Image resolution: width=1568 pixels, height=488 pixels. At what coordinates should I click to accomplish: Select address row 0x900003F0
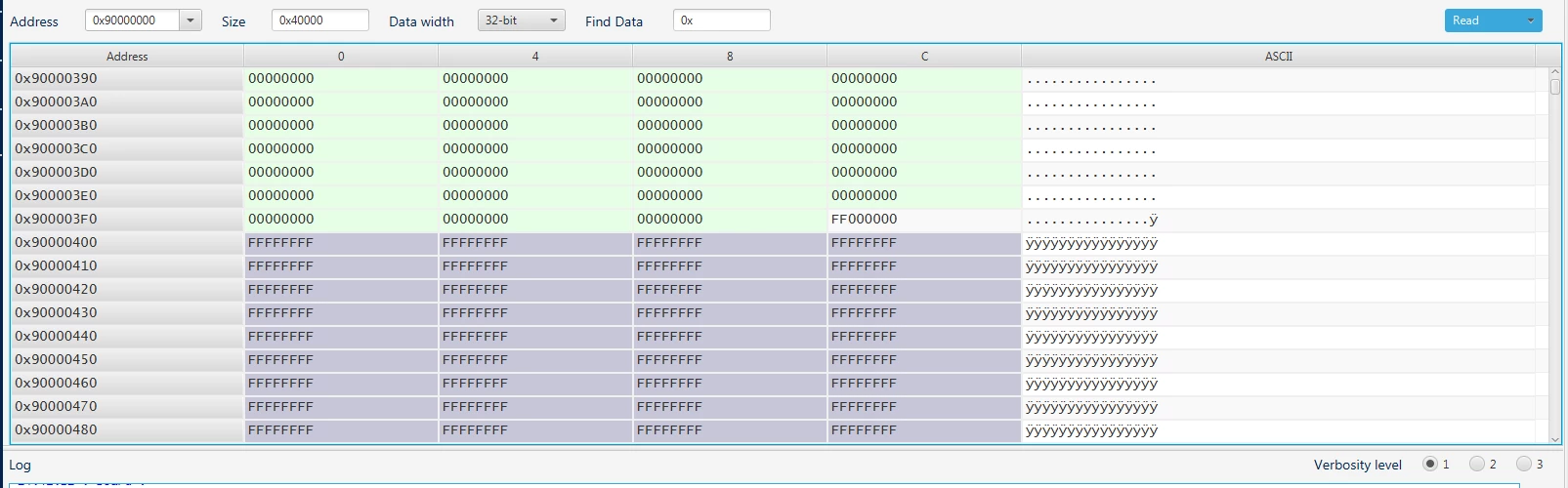tap(127, 220)
